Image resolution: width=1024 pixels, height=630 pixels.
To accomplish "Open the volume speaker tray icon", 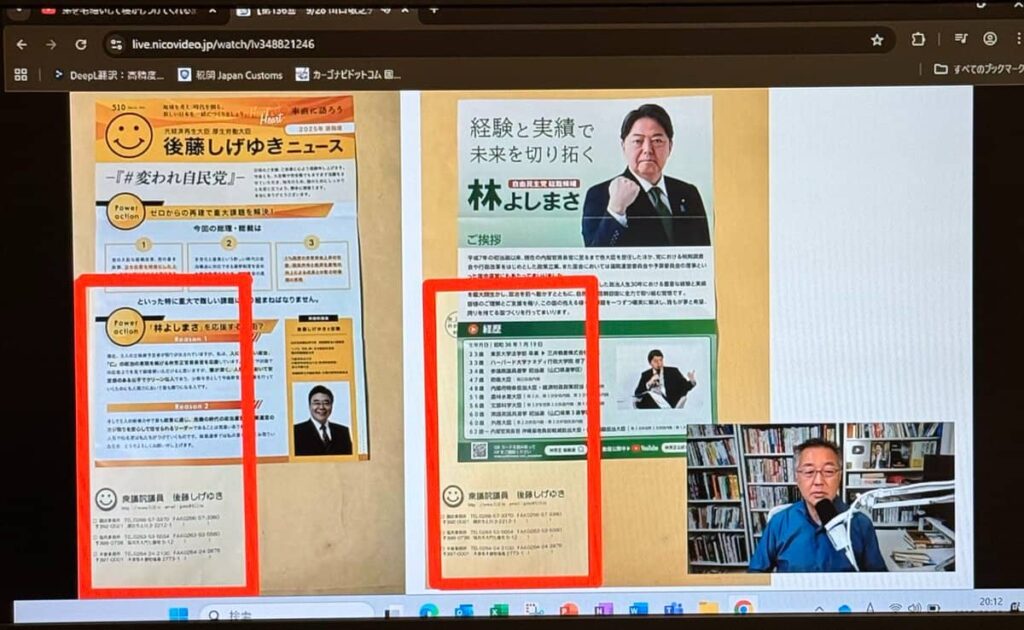I will coord(914,607).
